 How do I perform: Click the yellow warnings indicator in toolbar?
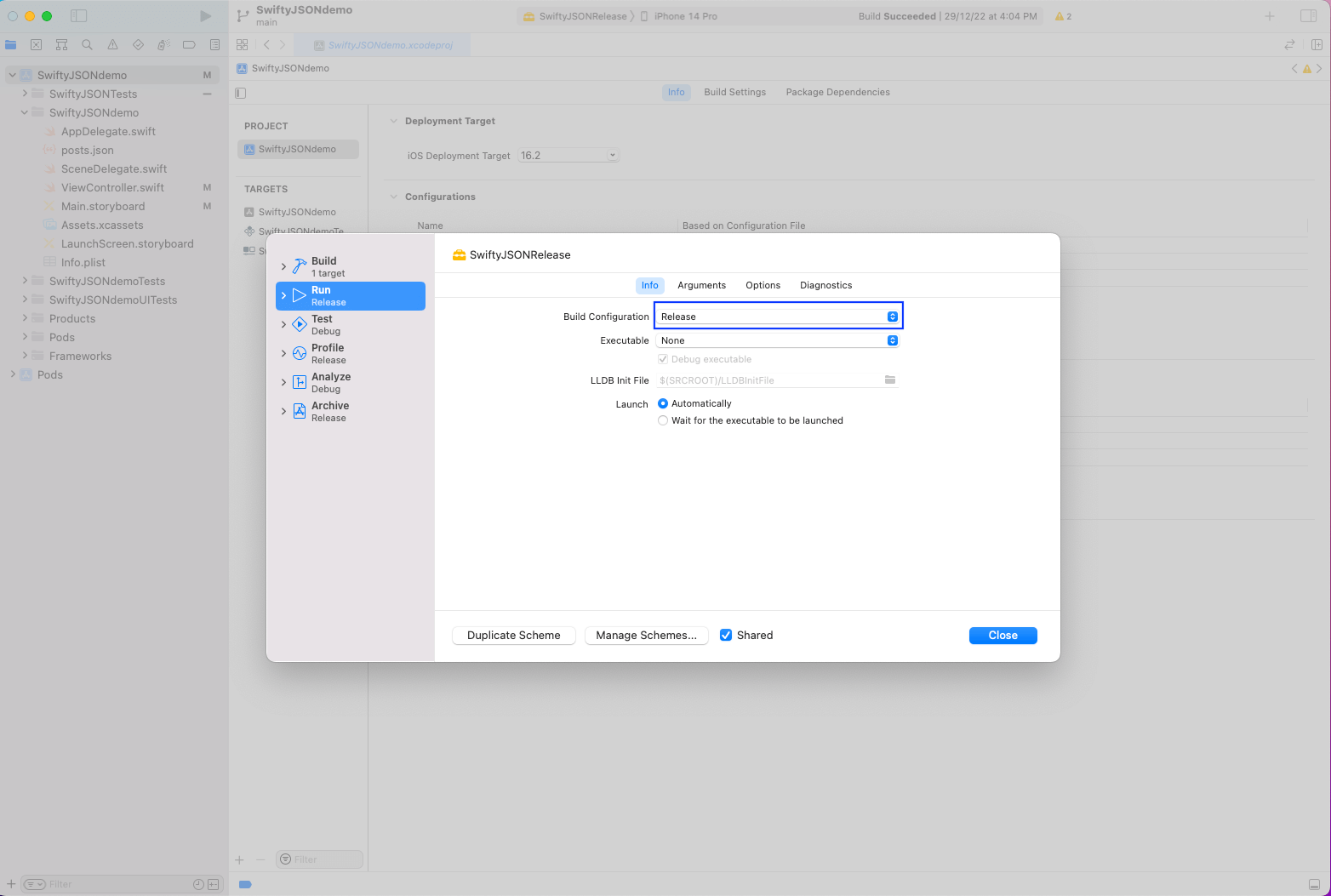tap(1063, 16)
